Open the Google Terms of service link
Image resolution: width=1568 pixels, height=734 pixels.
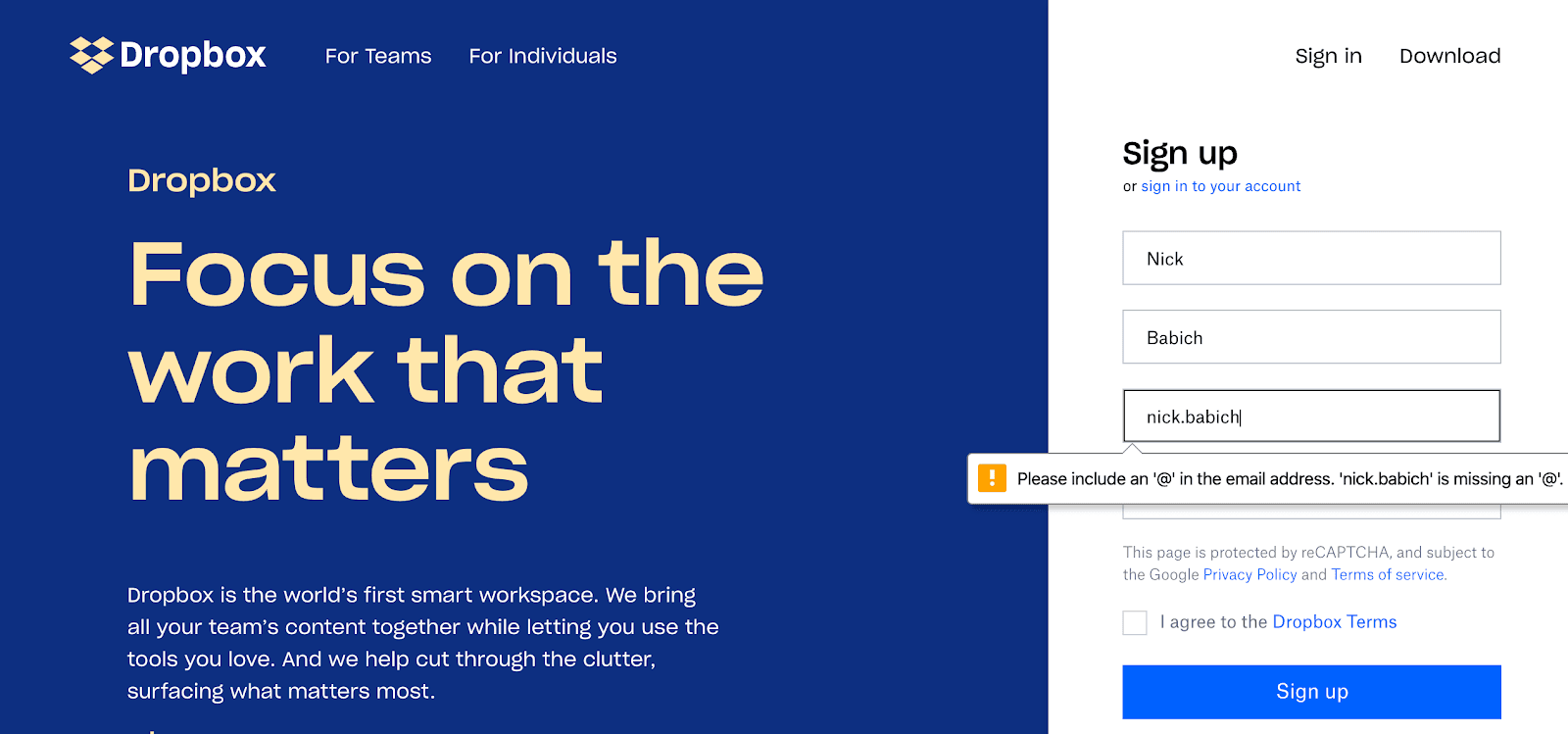click(1388, 575)
